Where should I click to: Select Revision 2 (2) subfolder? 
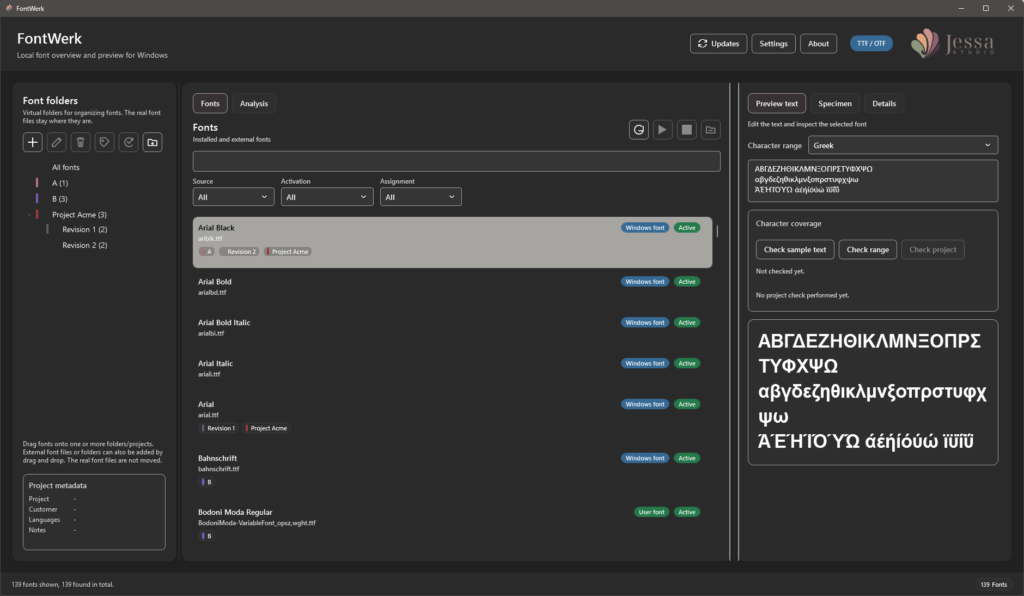point(84,245)
